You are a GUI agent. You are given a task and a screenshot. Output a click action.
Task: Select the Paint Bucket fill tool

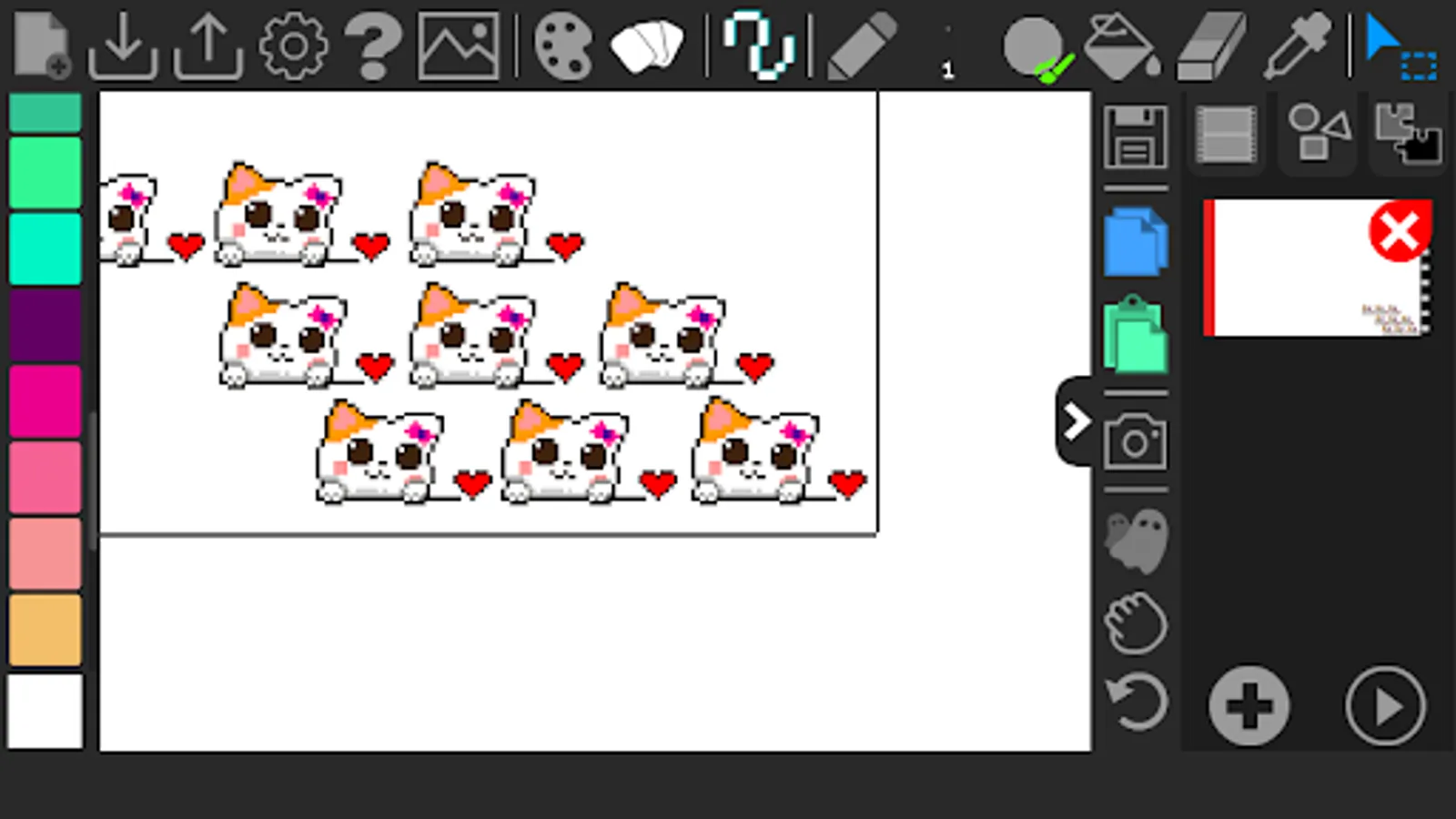point(1123,45)
